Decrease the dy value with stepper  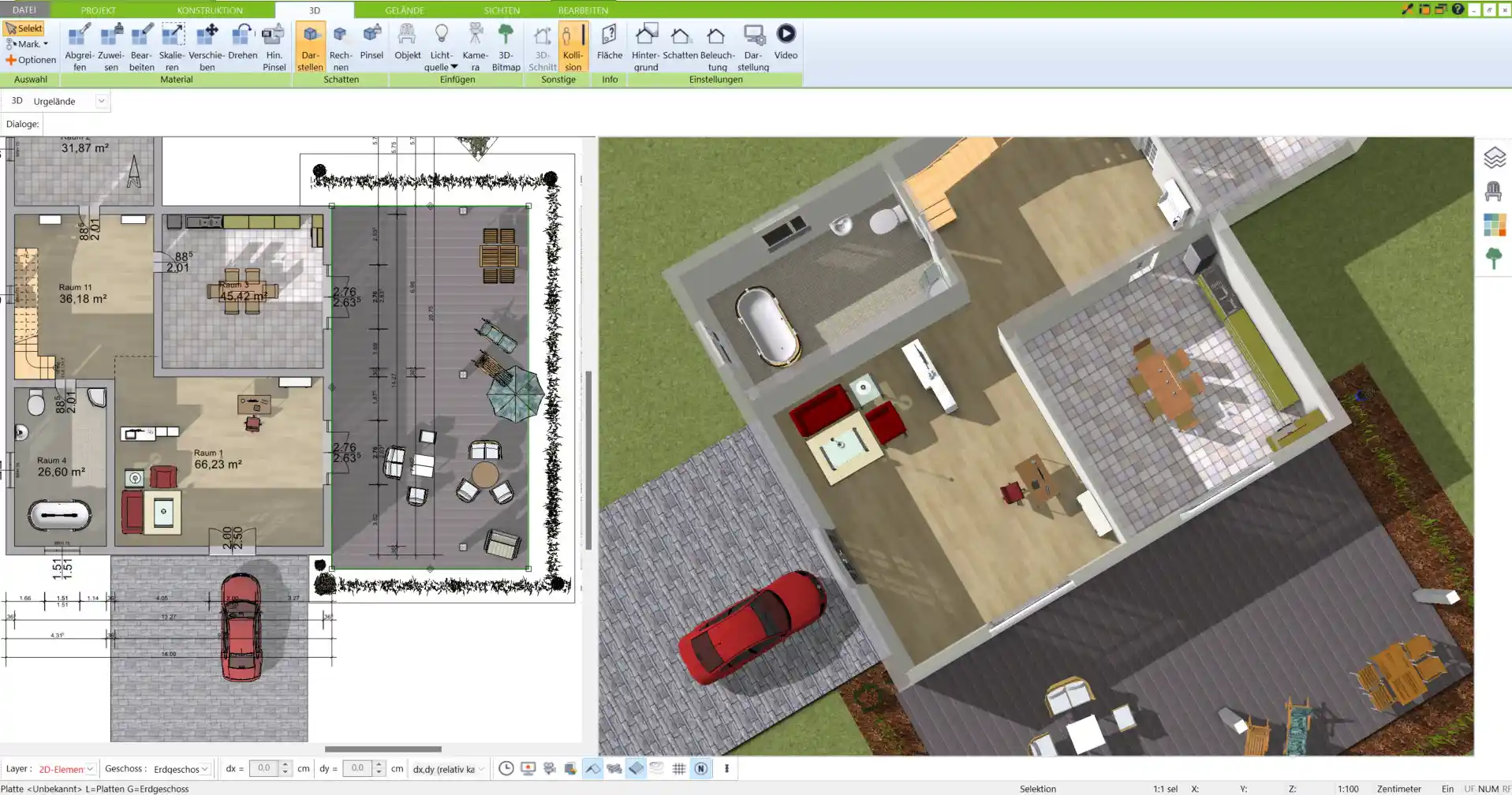(x=379, y=772)
